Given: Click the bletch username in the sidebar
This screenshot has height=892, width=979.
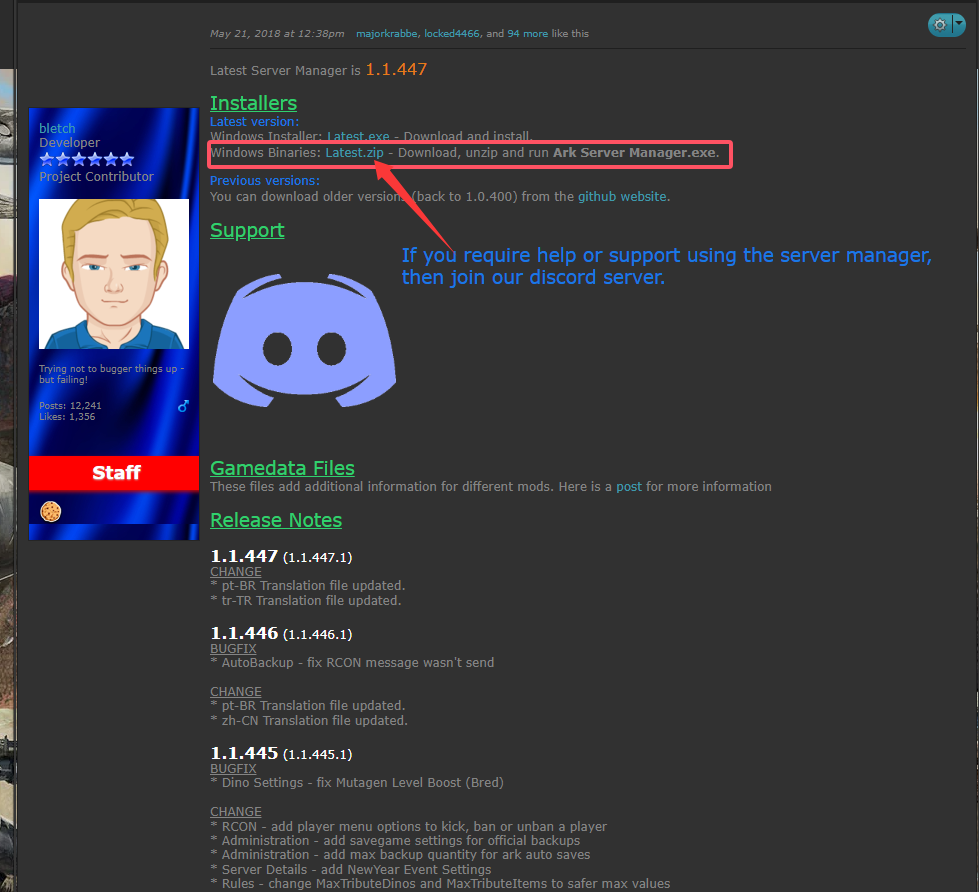Looking at the screenshot, I should click(x=57, y=128).
